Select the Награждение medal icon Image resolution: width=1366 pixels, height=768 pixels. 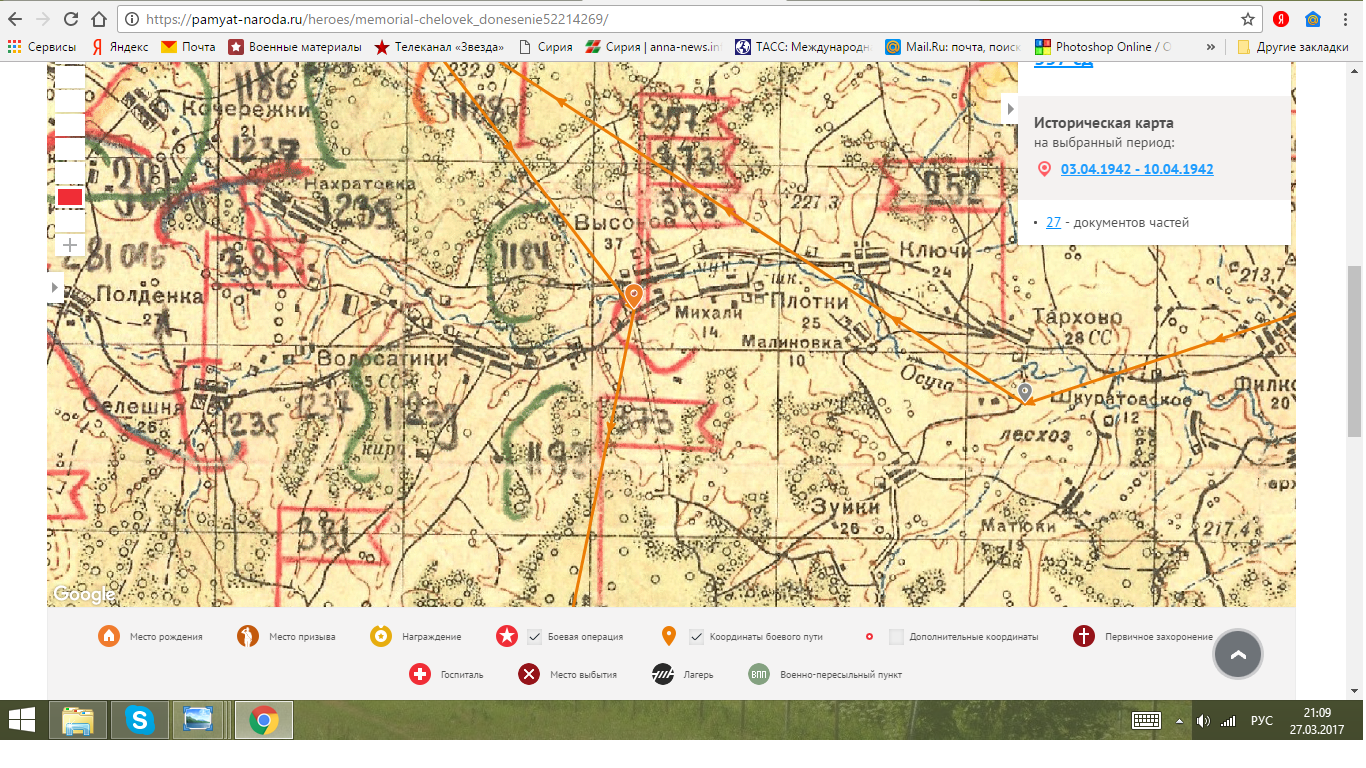[380, 636]
